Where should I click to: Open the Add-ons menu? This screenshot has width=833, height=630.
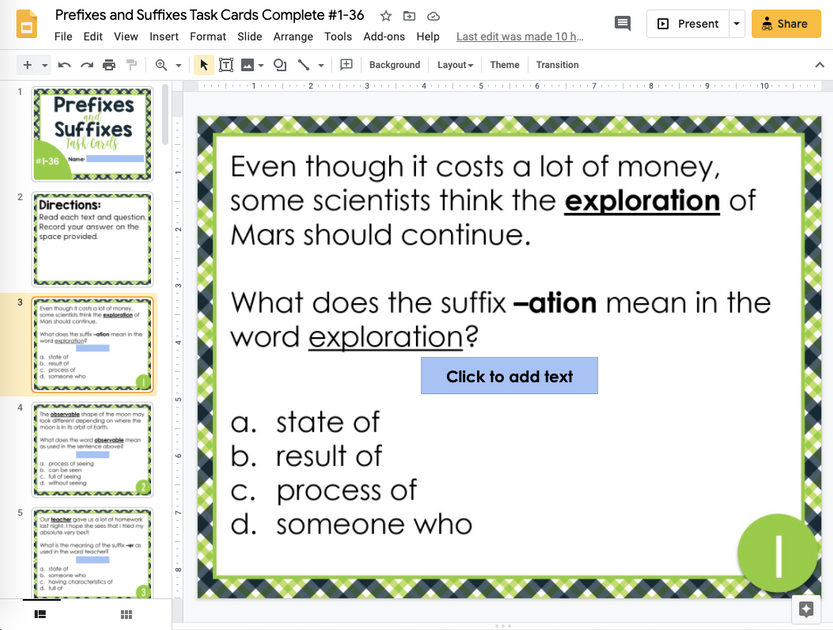(384, 37)
